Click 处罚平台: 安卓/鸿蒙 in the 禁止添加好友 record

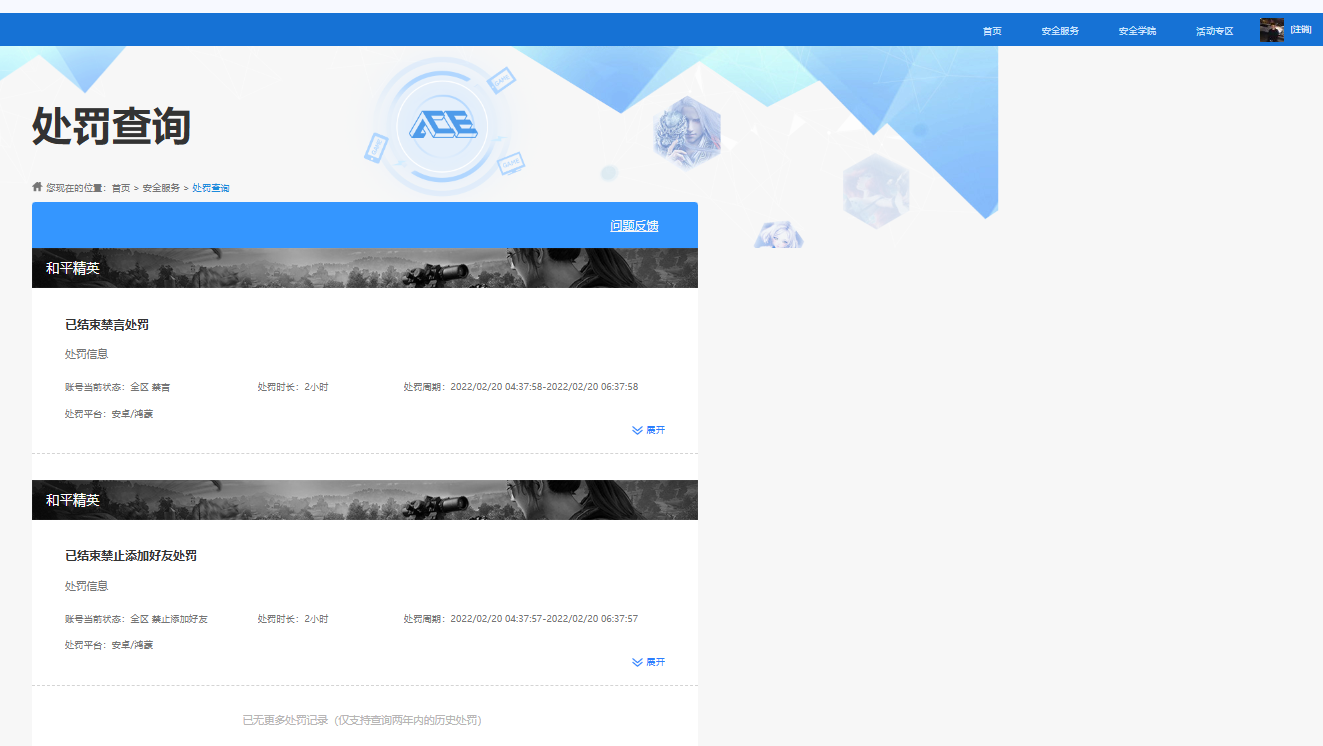[x=109, y=645]
